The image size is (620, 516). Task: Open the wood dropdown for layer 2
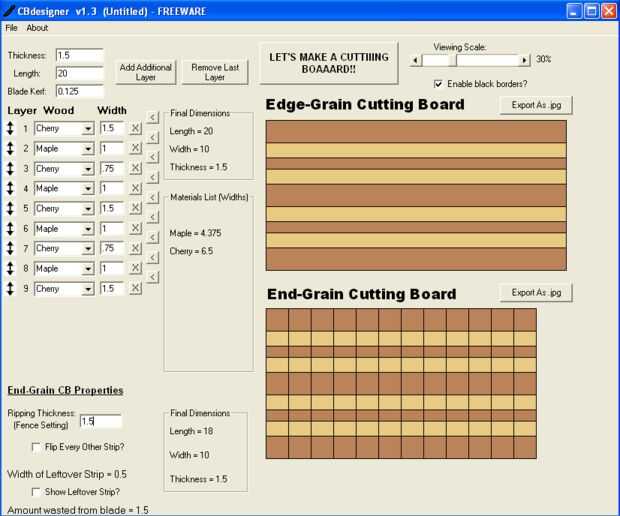coord(88,149)
